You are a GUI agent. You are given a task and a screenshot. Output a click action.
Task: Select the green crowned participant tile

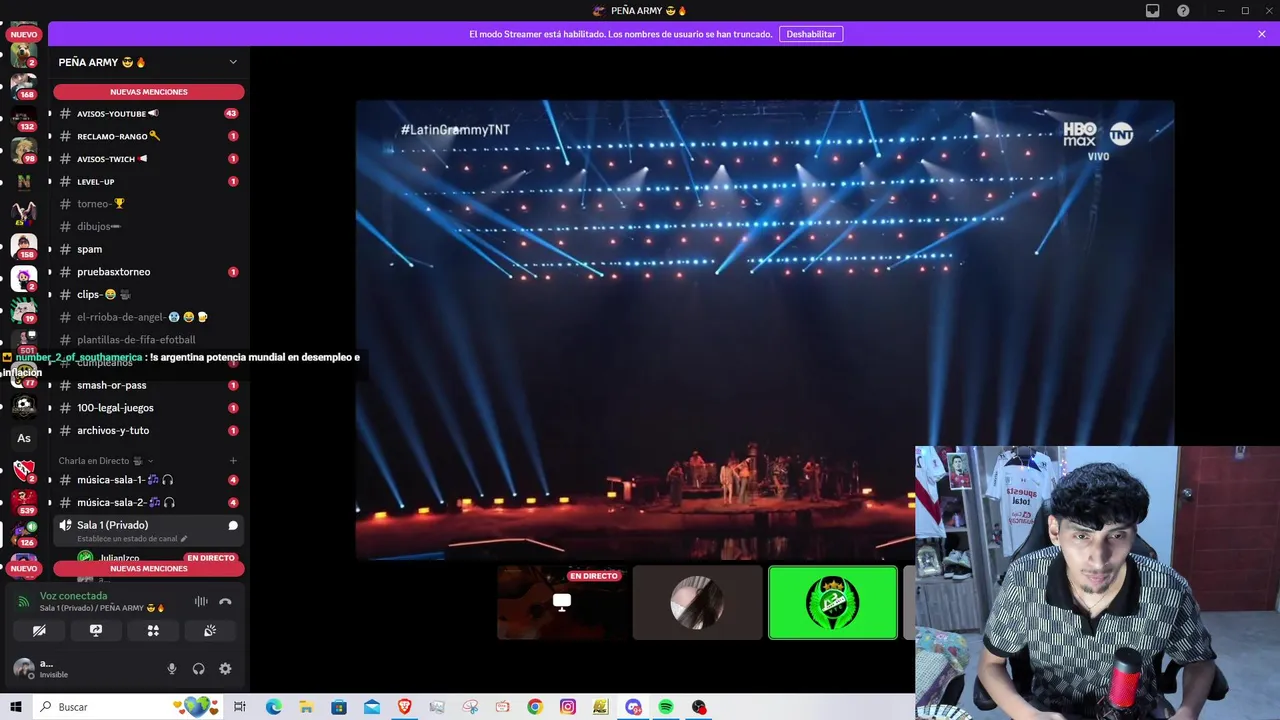point(833,602)
